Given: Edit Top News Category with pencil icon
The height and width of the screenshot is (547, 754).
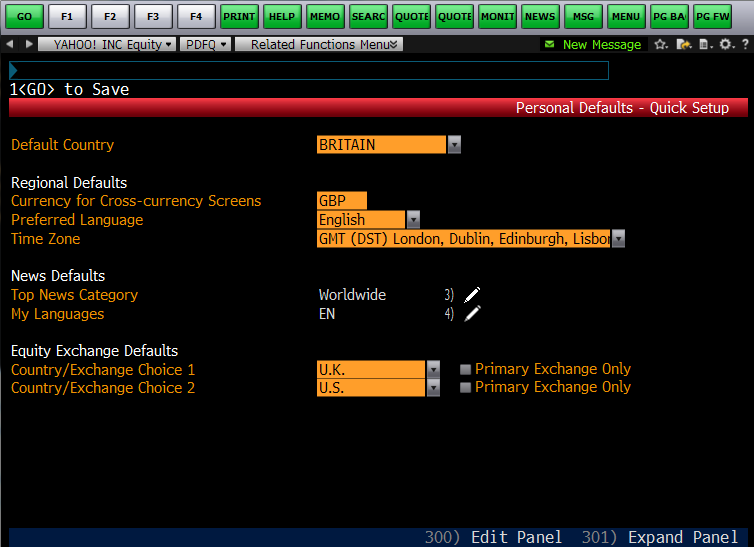Looking at the screenshot, I should 472,295.
